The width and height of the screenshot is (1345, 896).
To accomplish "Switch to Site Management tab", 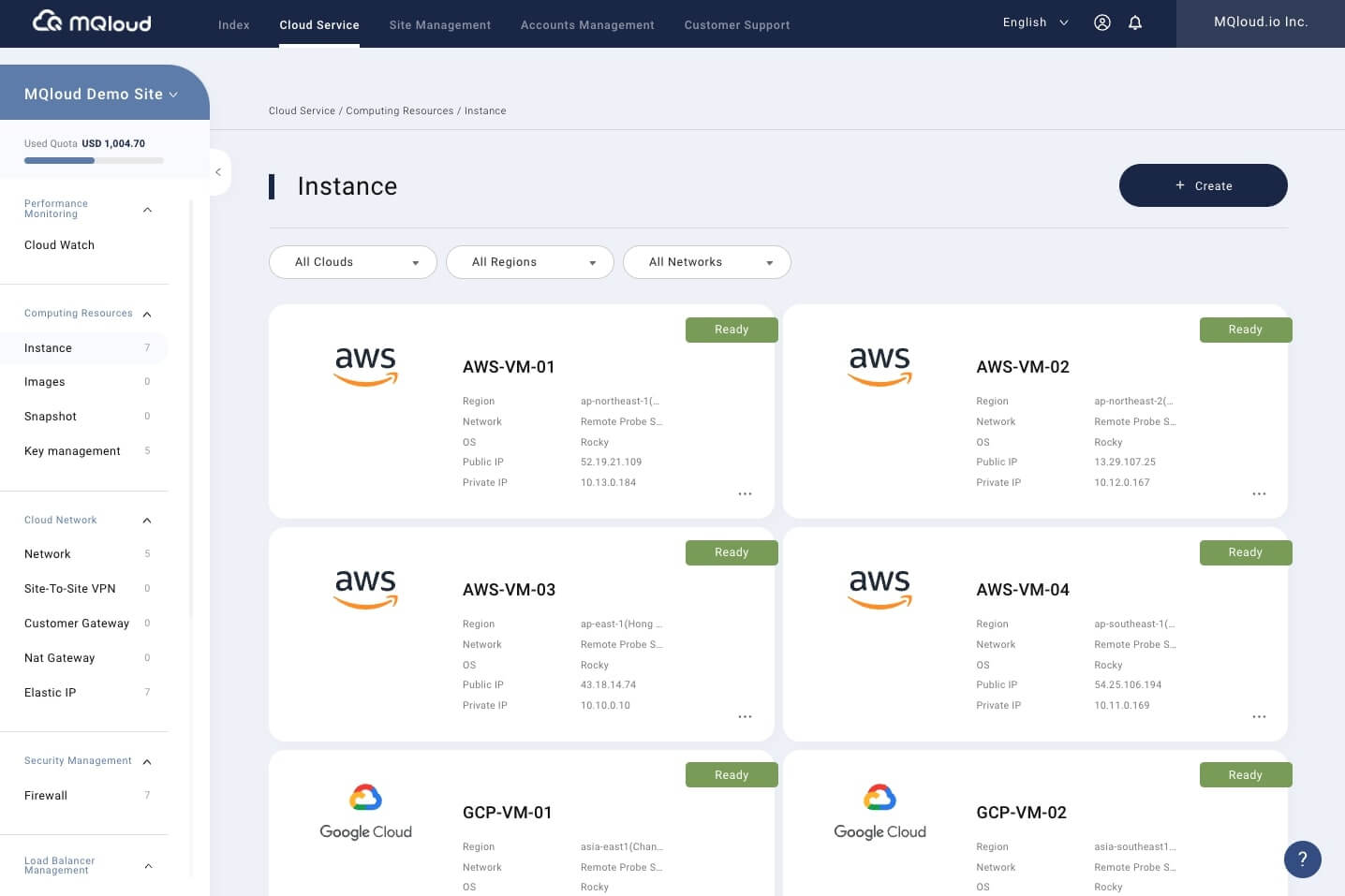I will coord(440,25).
